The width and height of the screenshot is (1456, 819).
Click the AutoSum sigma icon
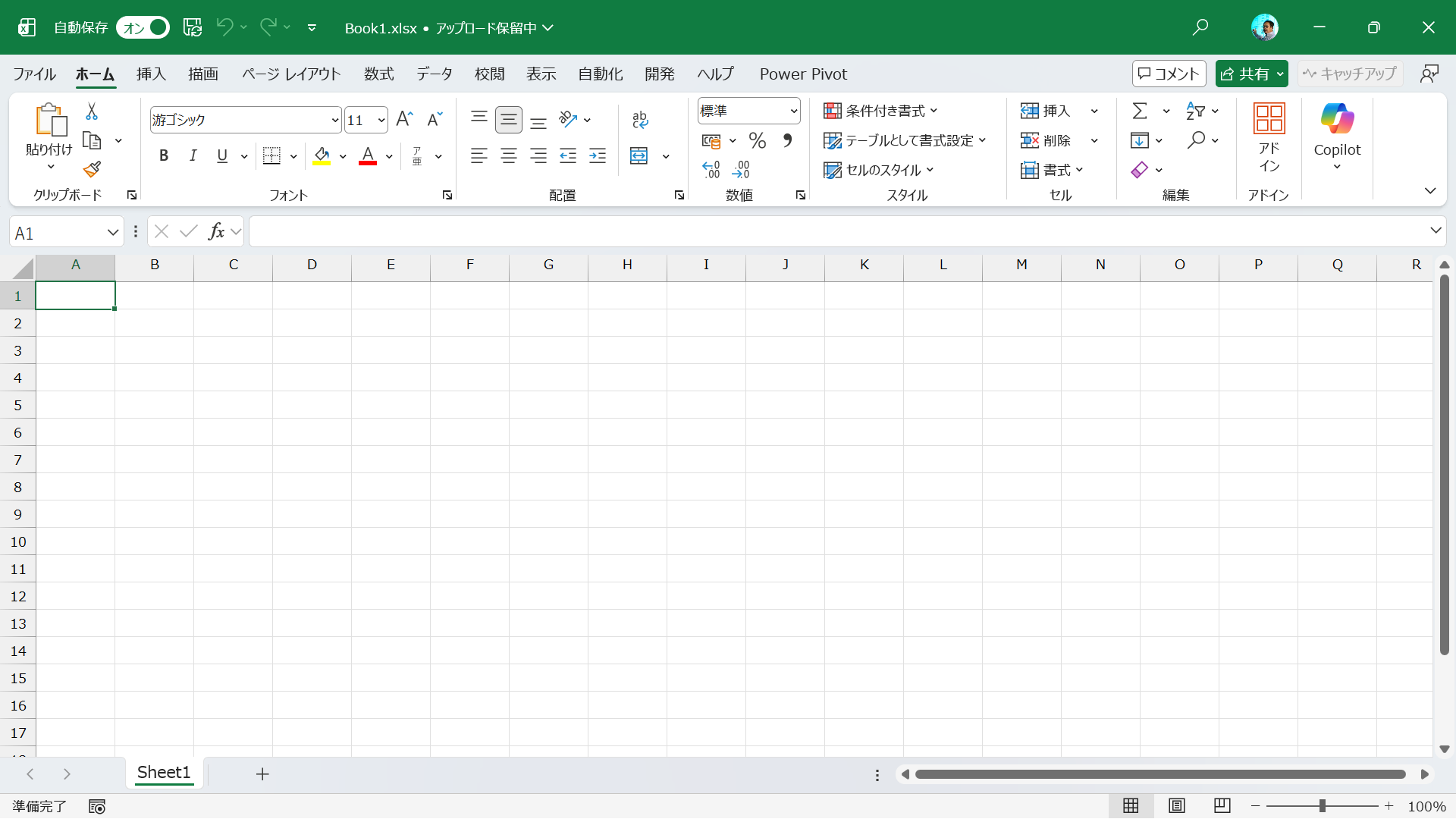pos(1139,111)
